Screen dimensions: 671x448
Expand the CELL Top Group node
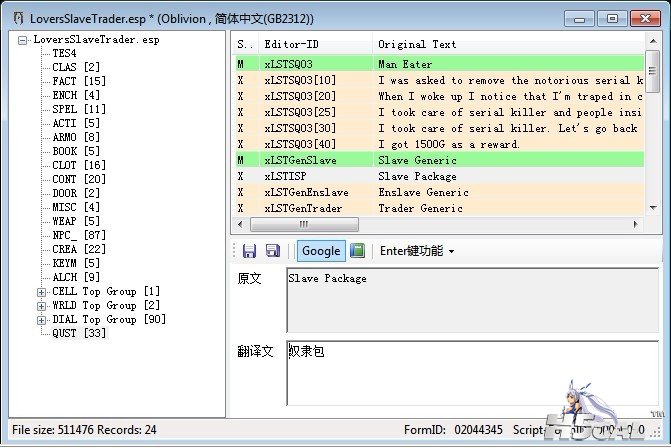41,291
